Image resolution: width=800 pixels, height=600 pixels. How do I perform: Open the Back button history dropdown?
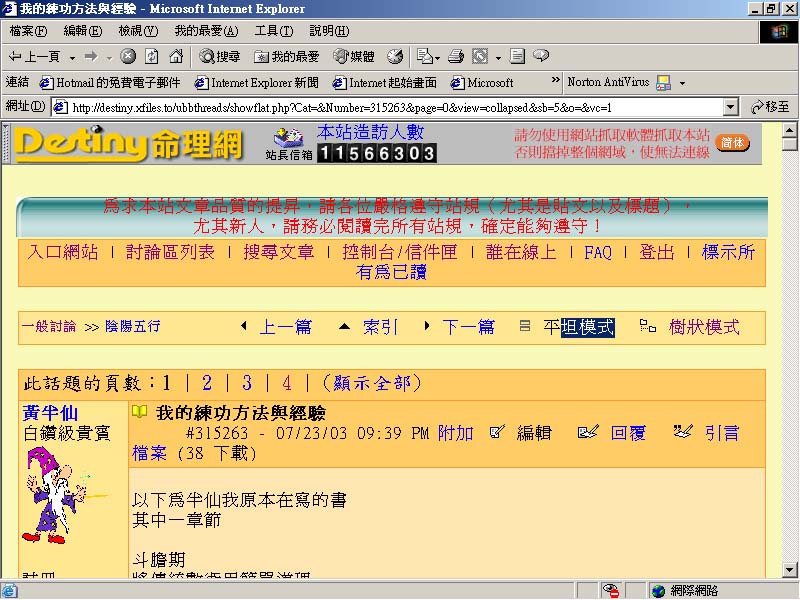point(72,56)
